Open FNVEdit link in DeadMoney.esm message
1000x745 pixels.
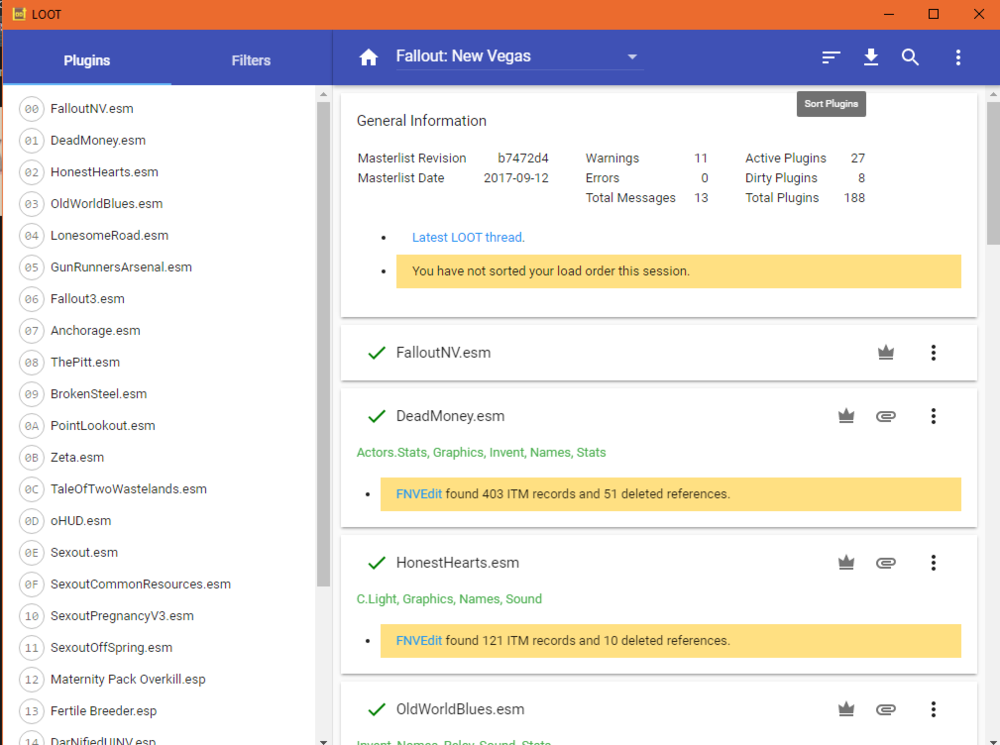tap(419, 494)
